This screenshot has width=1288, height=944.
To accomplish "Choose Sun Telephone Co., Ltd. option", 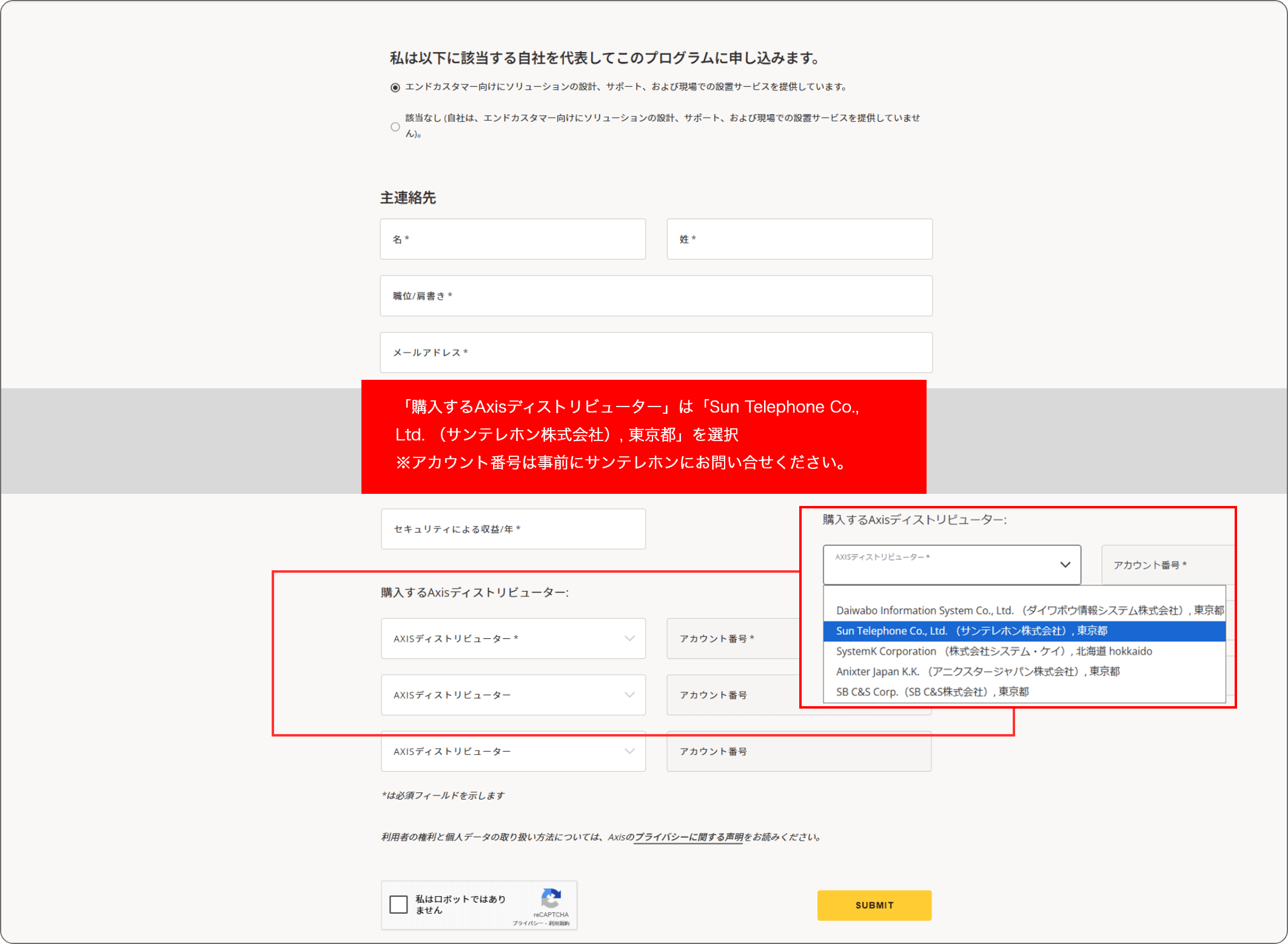I will 1025,631.
